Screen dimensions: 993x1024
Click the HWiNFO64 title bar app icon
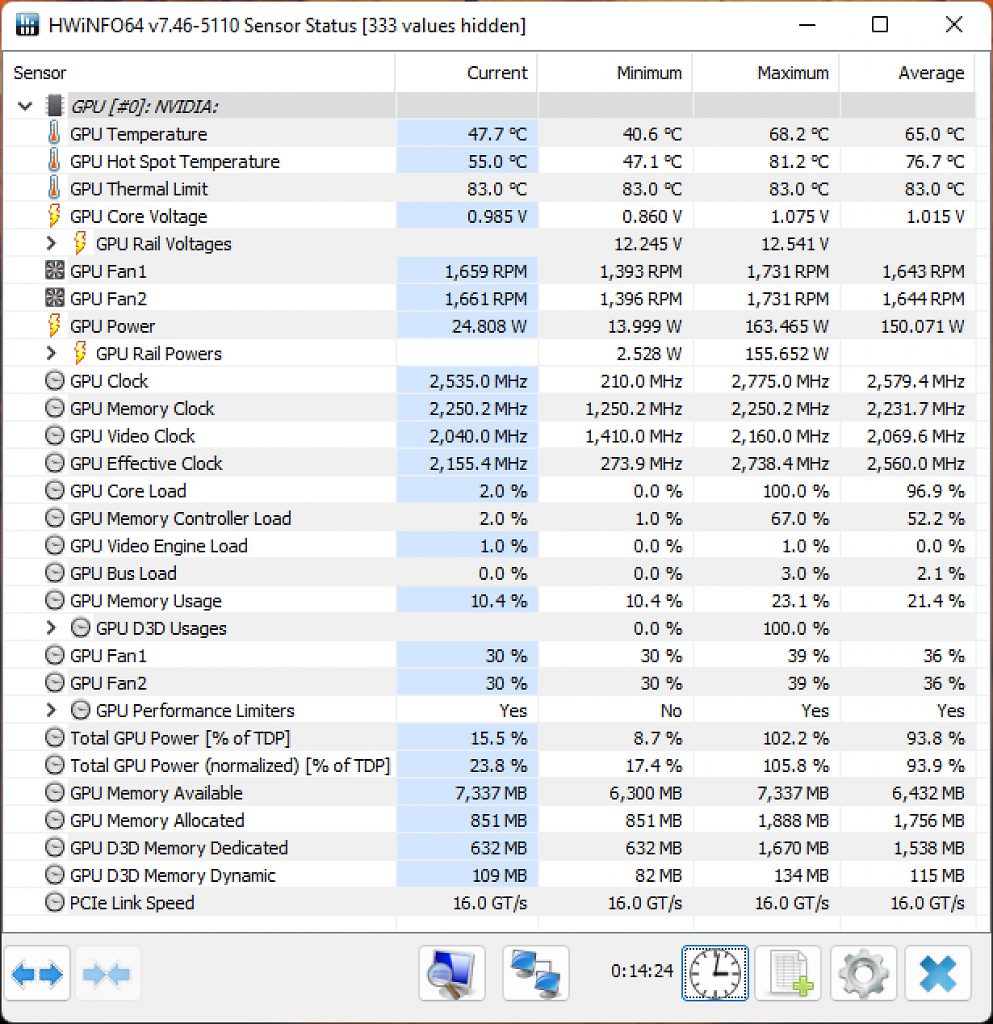pyautogui.click(x=27, y=25)
